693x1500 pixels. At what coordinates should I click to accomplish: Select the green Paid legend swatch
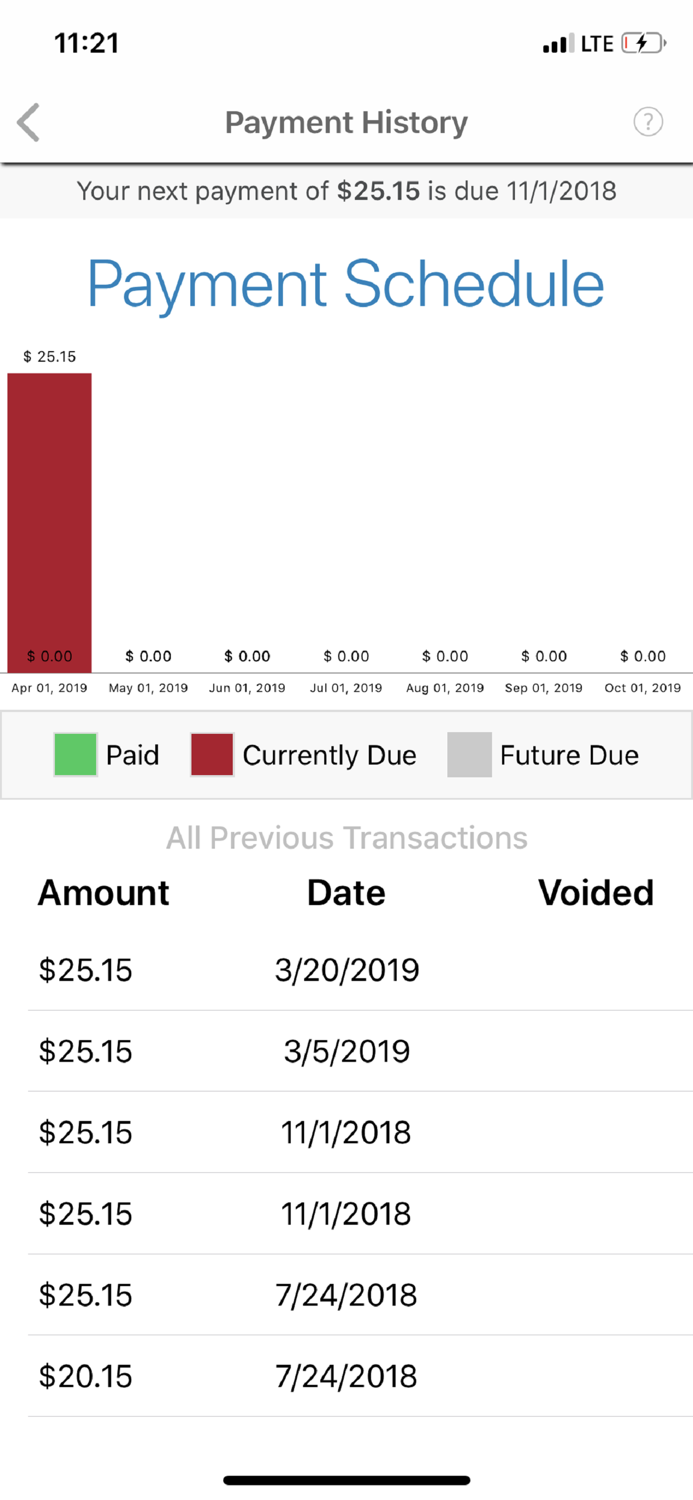point(74,755)
